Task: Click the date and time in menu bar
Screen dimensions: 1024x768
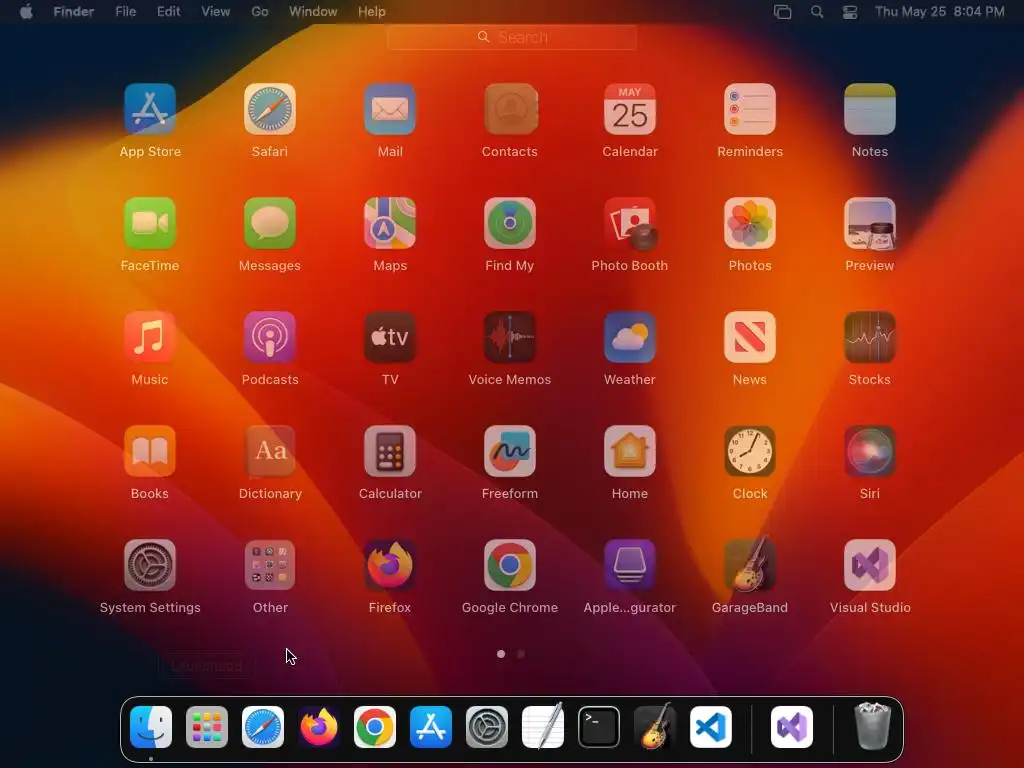Action: (x=940, y=11)
